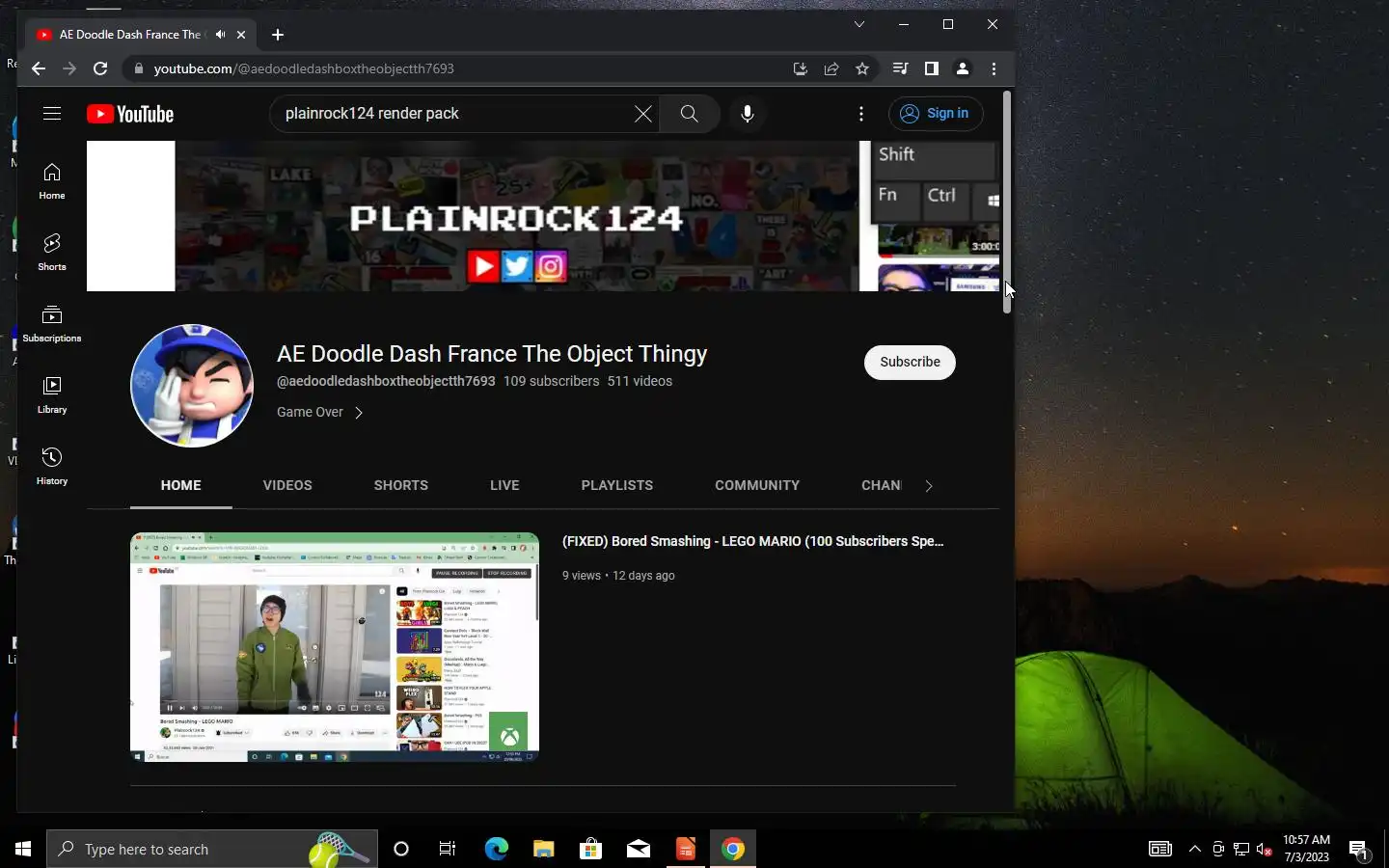Open Mail app from the taskbar
Image resolution: width=1389 pixels, height=868 pixels.
[639, 849]
